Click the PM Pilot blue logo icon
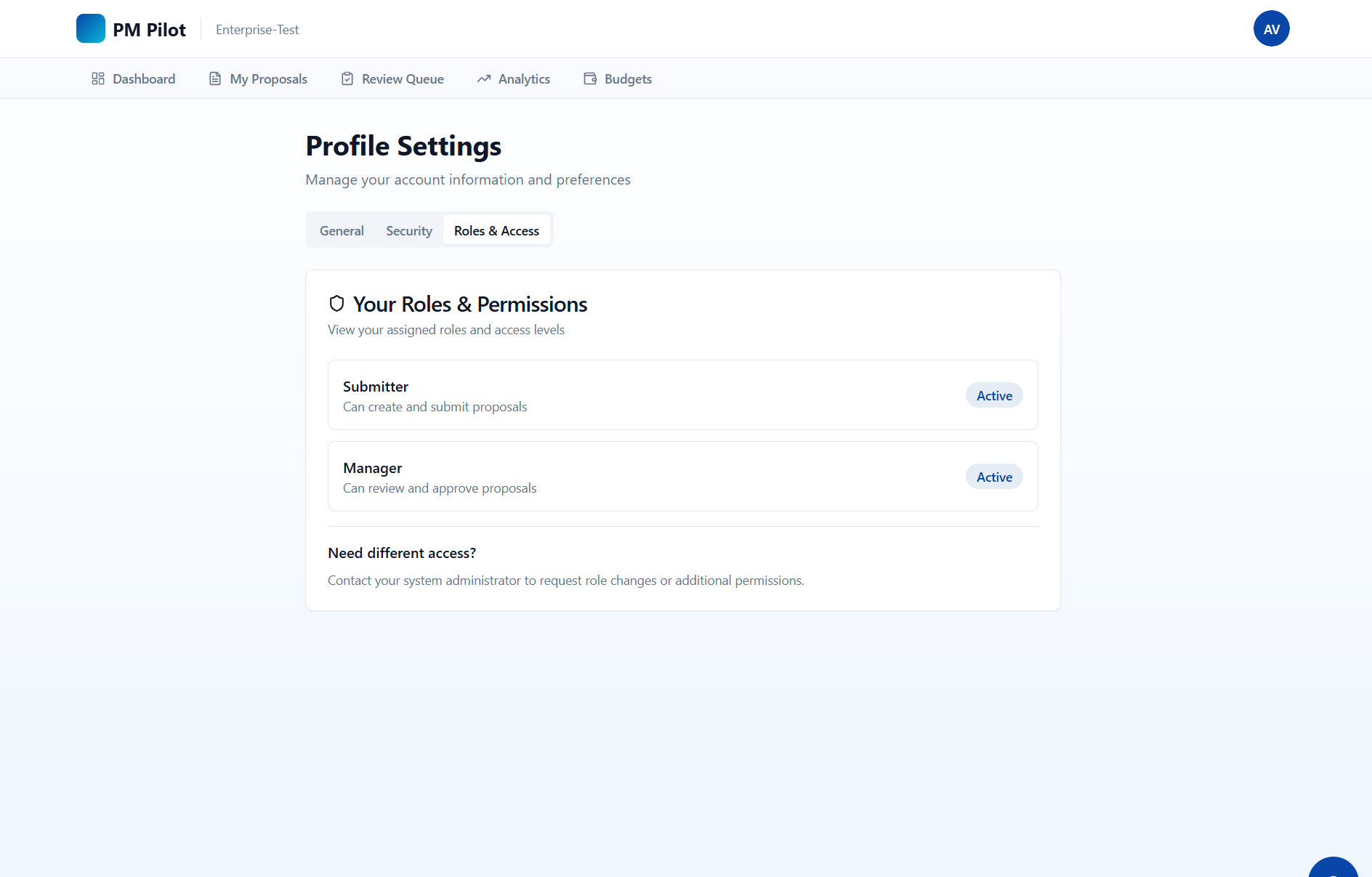 pyautogui.click(x=91, y=28)
